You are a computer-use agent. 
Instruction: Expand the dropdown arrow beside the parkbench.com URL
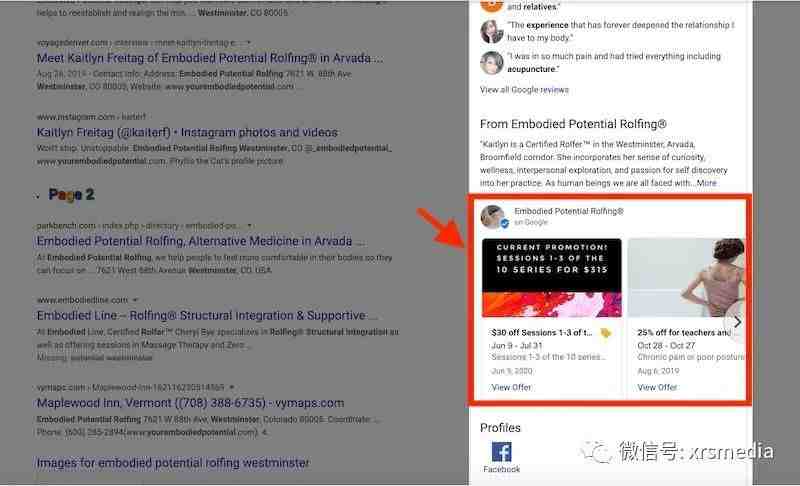(249, 225)
